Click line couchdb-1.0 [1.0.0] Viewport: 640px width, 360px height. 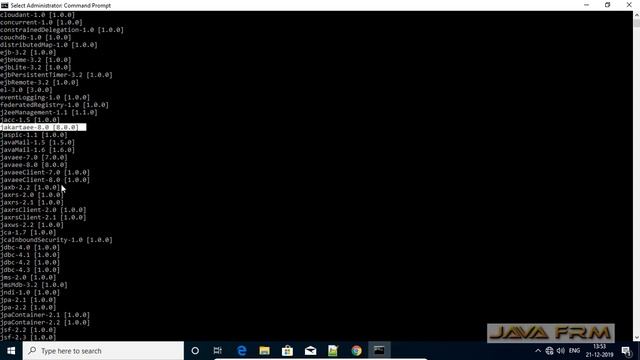[36, 37]
